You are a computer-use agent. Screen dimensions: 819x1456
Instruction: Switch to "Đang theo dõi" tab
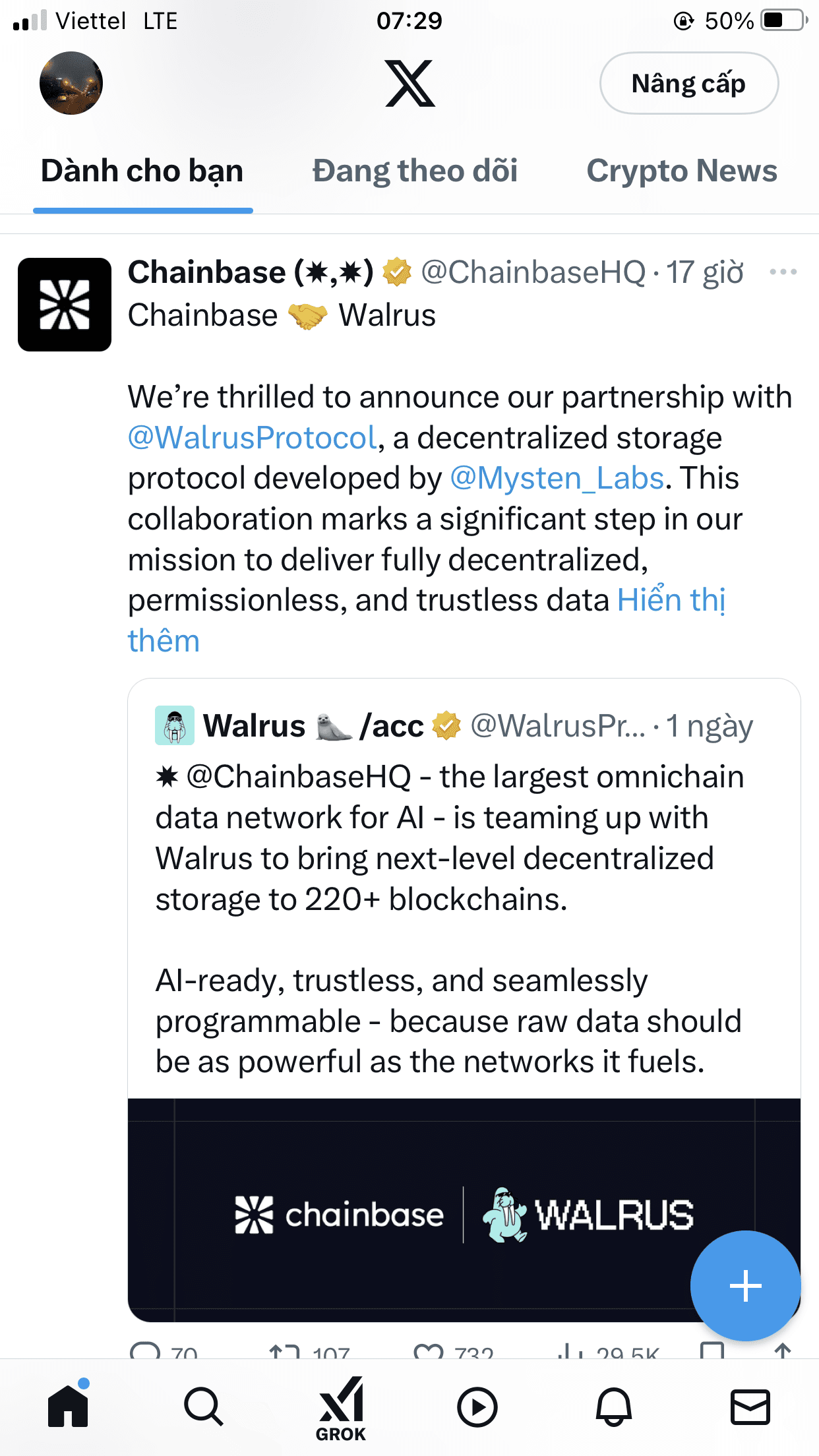(415, 171)
